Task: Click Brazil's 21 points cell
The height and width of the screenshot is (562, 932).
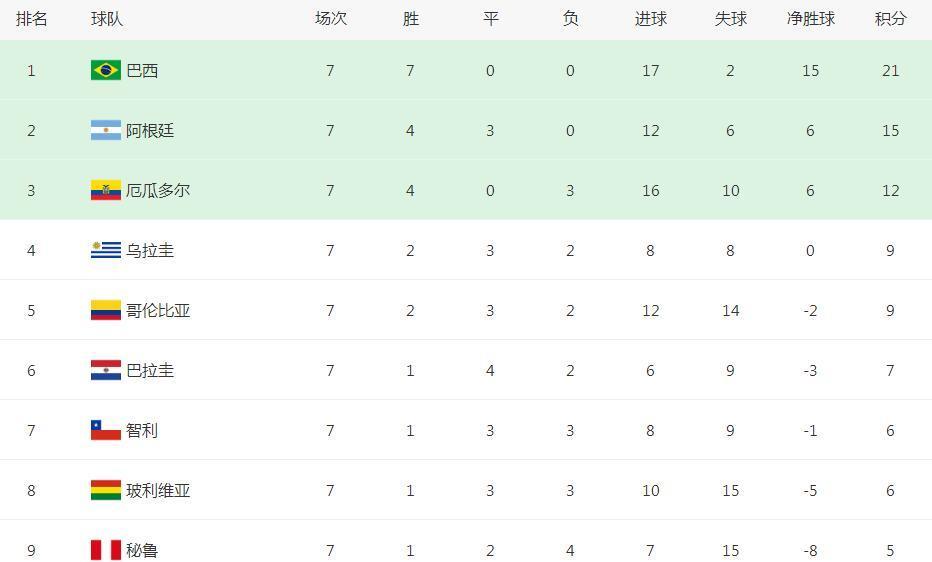Action: 890,70
